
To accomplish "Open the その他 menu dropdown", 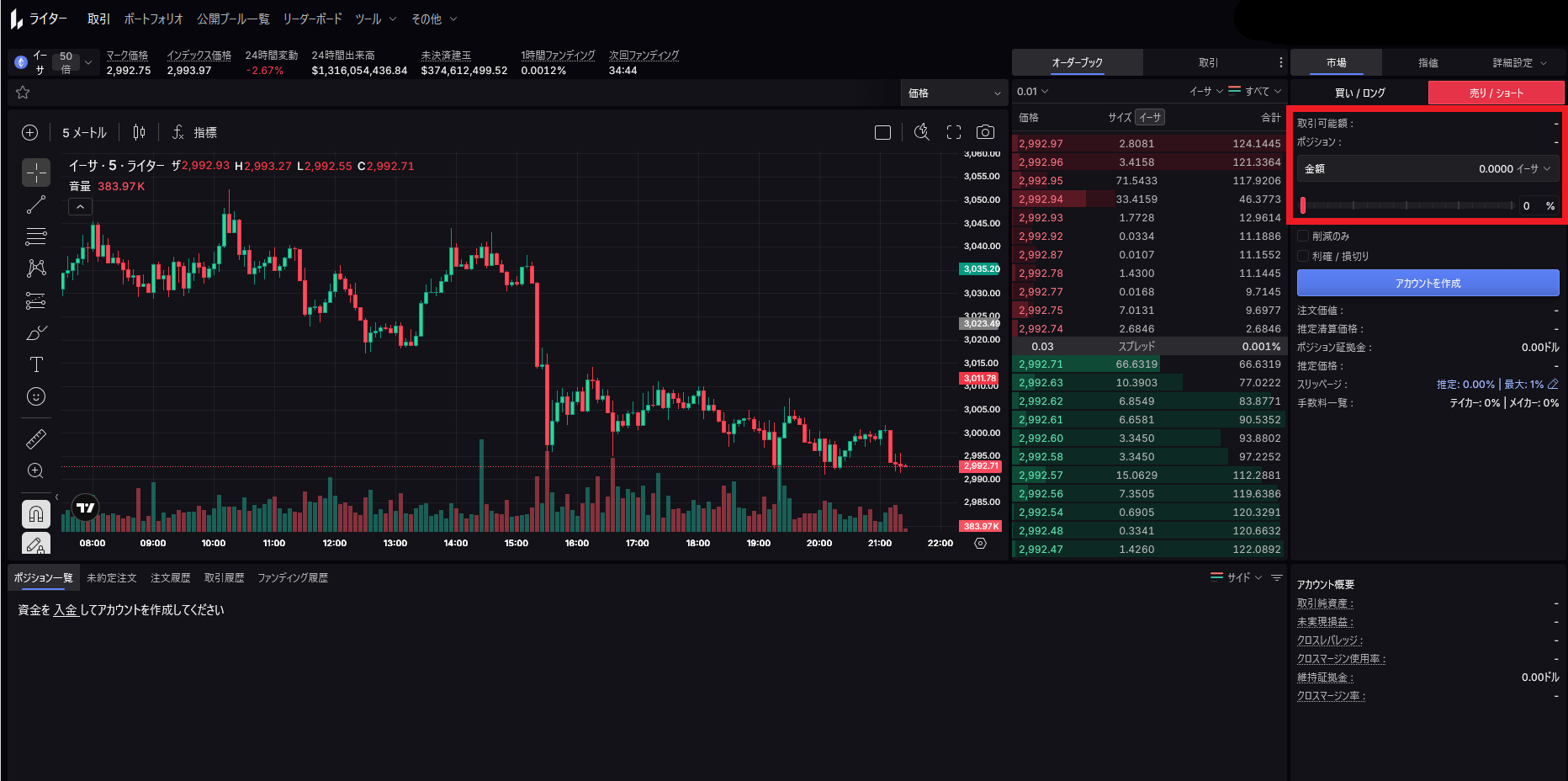I will pyautogui.click(x=434, y=19).
